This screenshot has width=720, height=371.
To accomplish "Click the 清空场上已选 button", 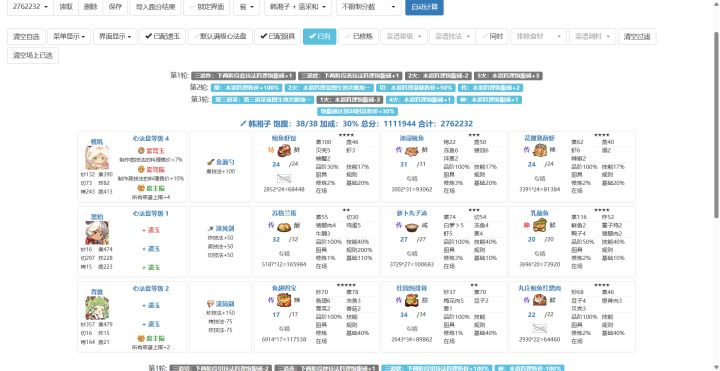I will 33,56.
